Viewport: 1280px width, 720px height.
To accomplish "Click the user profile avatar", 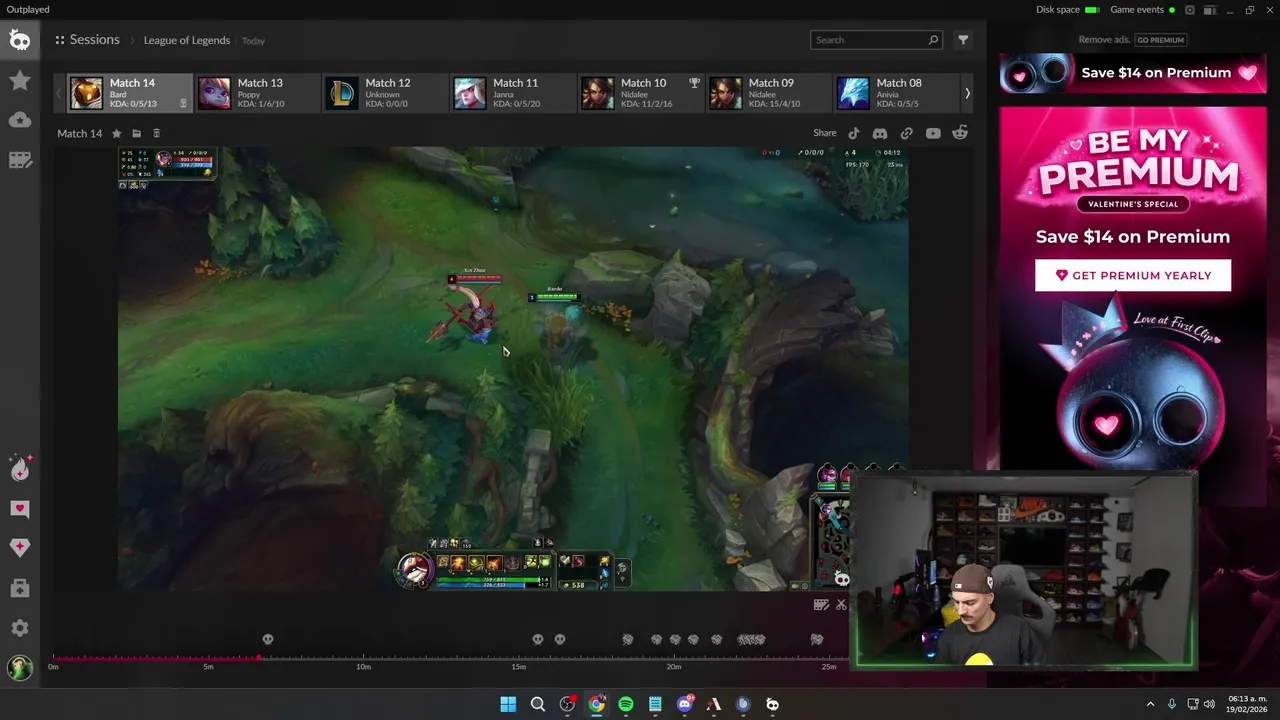I will [x=20, y=668].
